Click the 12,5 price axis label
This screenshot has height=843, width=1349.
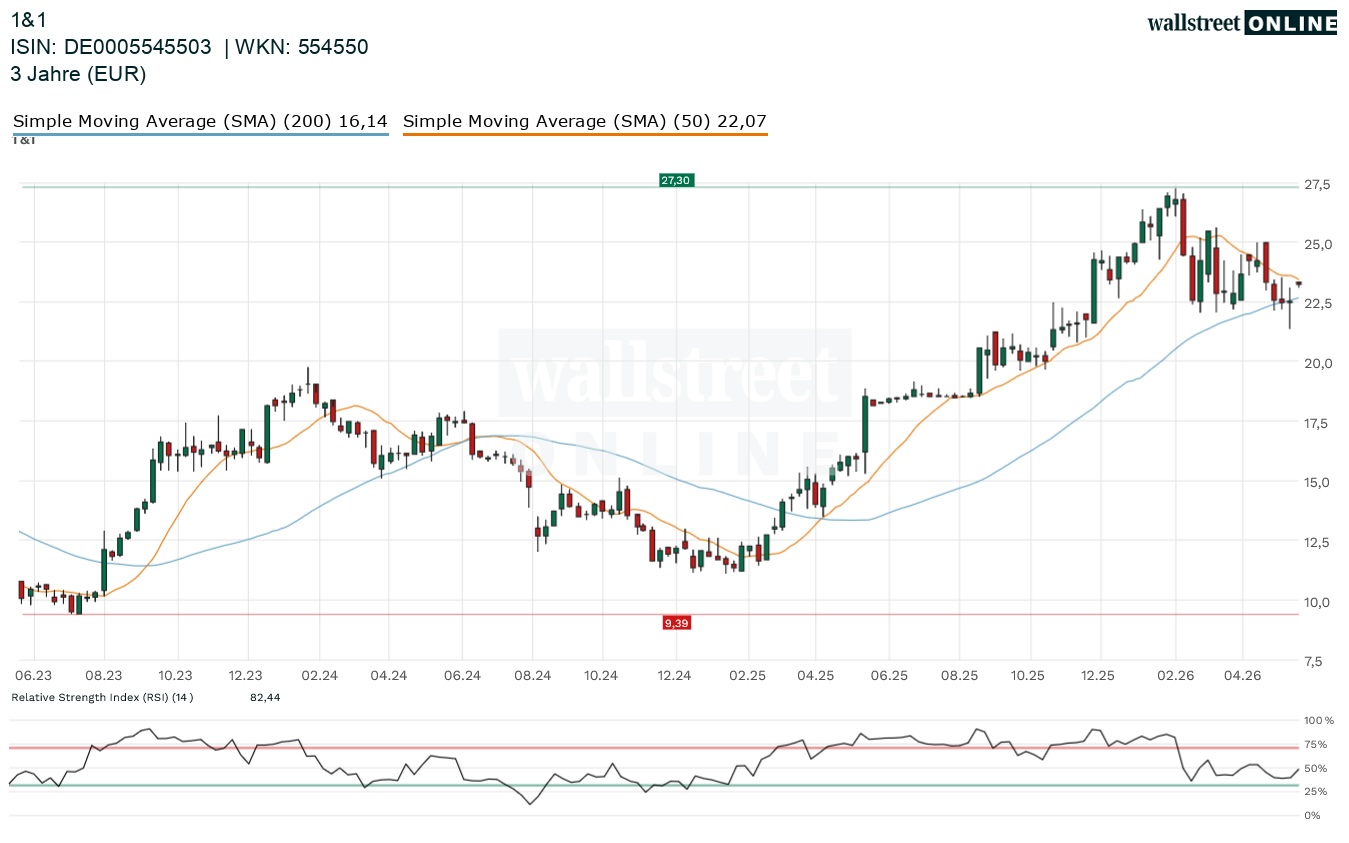click(x=1318, y=542)
